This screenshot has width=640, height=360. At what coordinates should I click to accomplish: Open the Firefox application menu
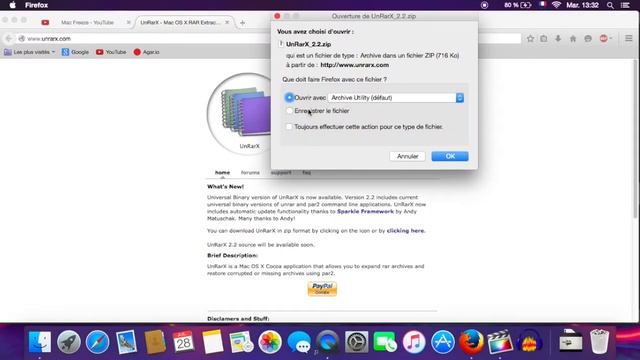pos(36,5)
